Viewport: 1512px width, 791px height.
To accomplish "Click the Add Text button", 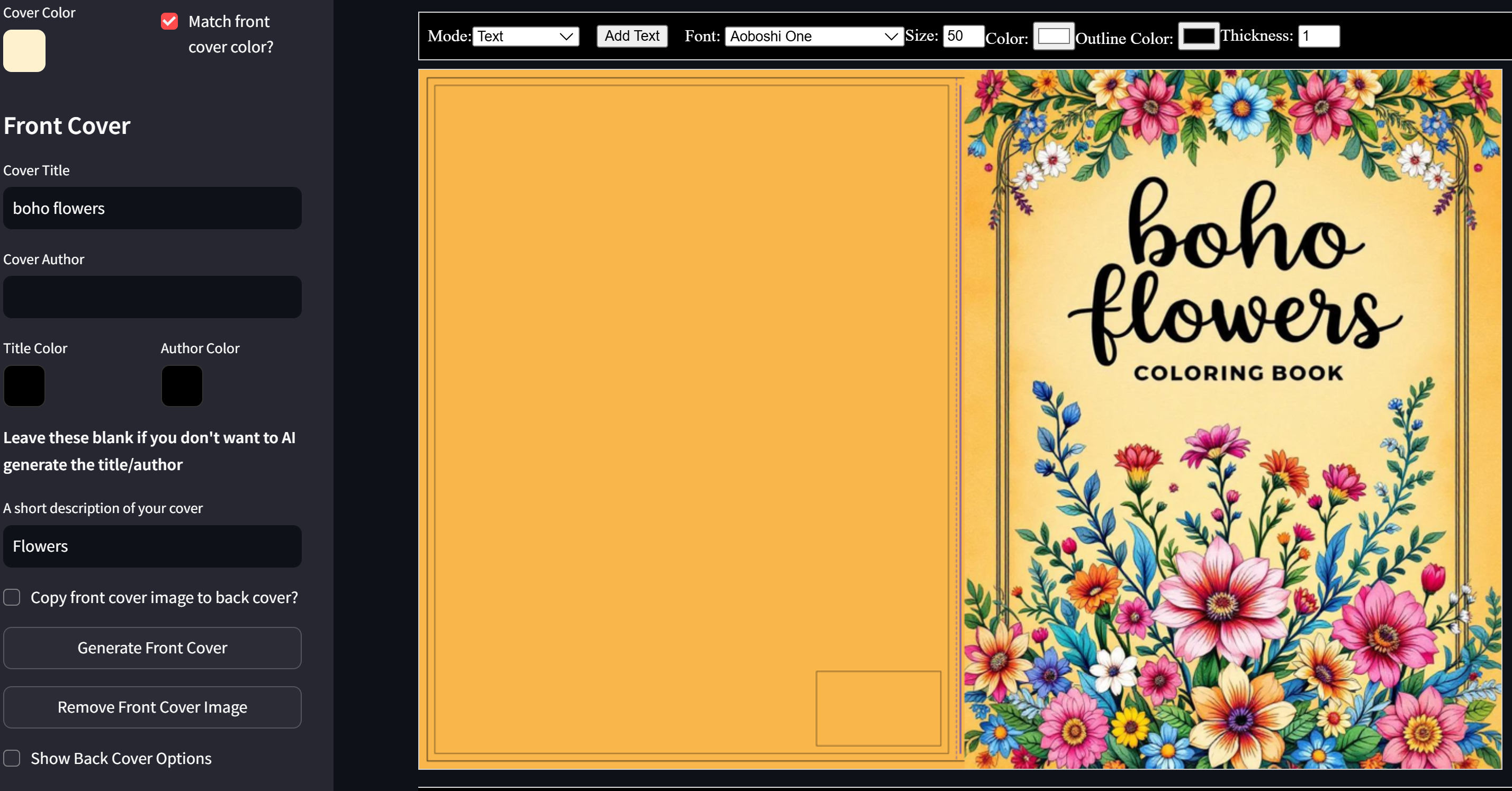I will pos(632,36).
